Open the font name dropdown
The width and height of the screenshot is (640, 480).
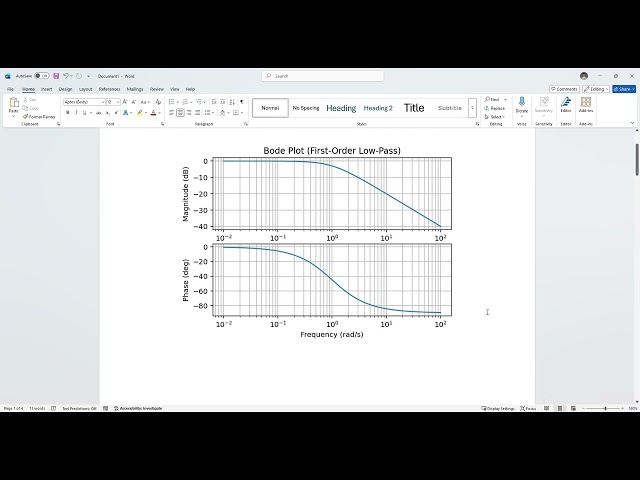tap(103, 102)
